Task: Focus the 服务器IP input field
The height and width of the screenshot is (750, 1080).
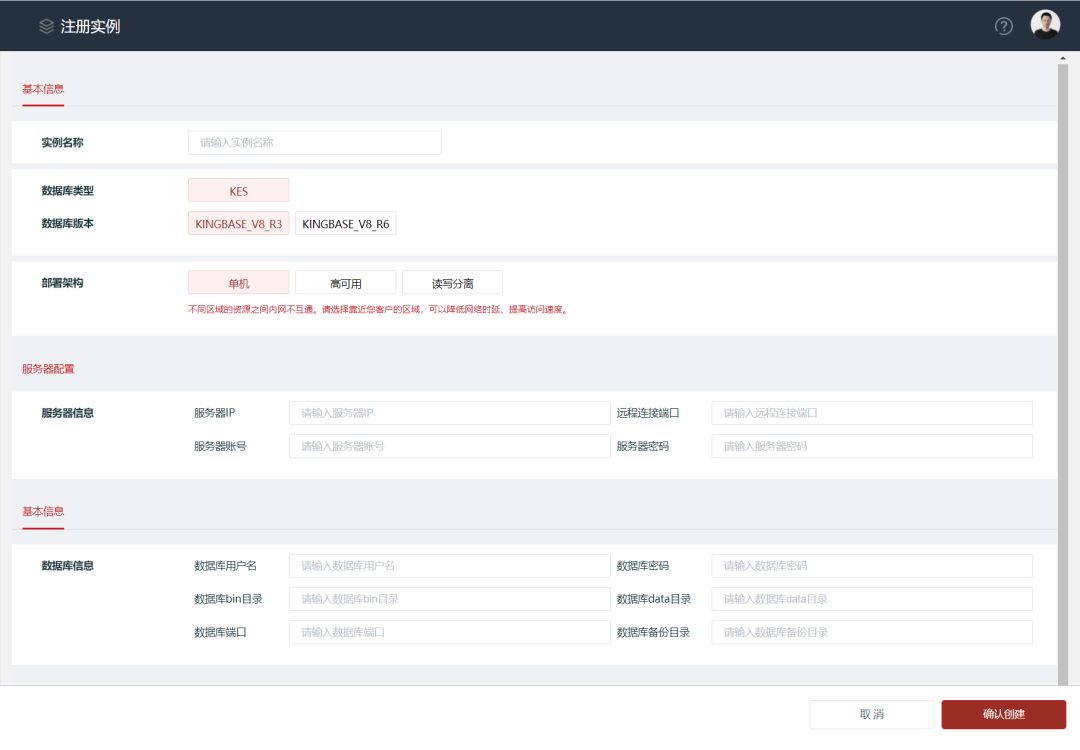Action: tap(449, 413)
